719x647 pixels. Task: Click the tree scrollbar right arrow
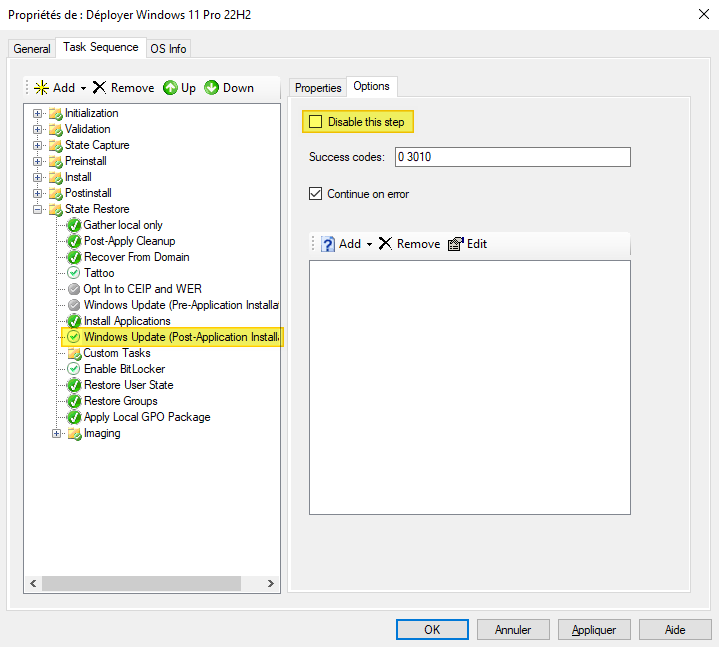coord(271,583)
